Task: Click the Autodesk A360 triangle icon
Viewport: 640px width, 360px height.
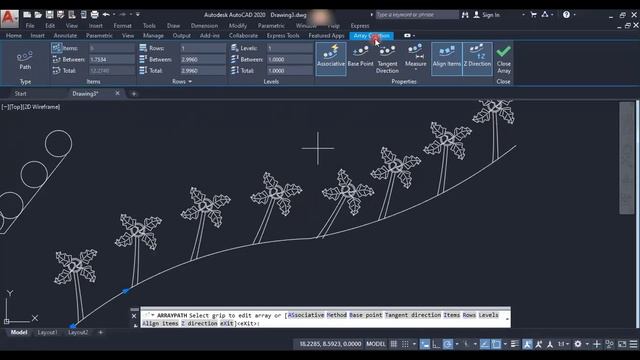Action: [x=545, y=15]
